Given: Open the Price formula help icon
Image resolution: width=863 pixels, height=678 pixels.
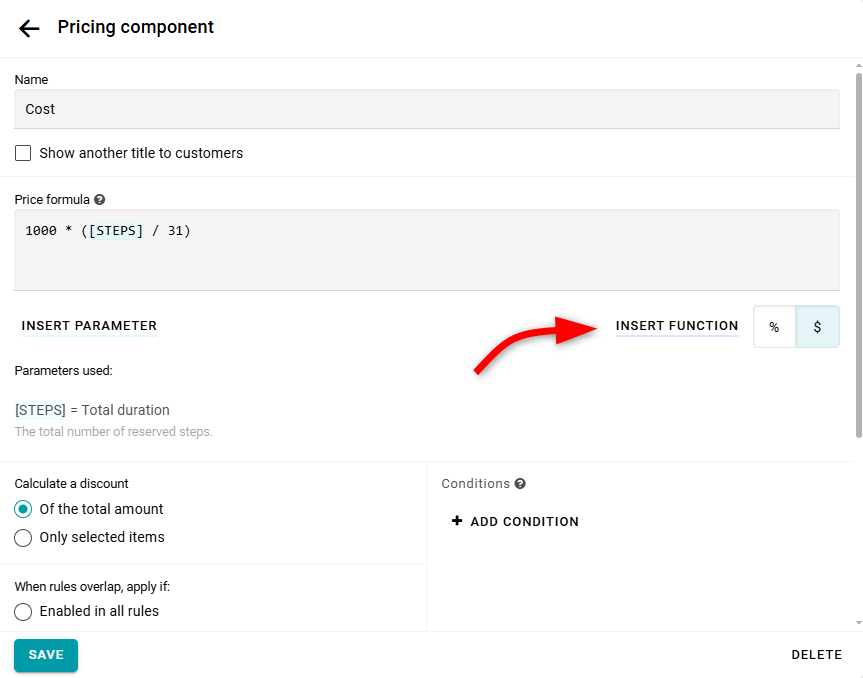Looking at the screenshot, I should 100,200.
